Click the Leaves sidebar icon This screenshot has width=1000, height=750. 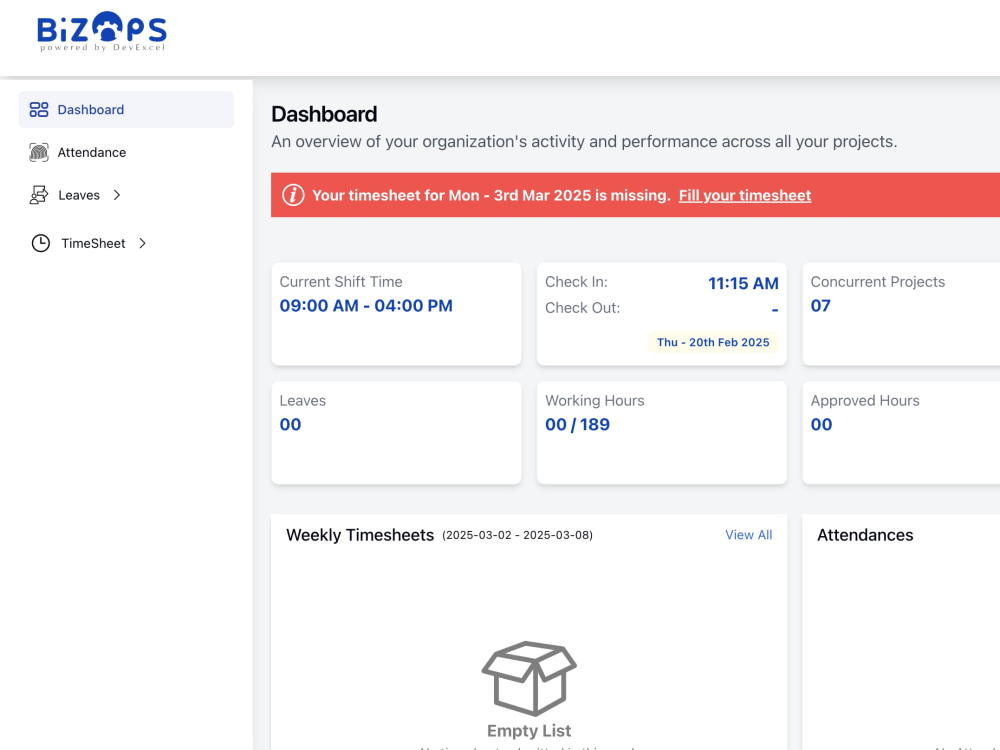(39, 195)
